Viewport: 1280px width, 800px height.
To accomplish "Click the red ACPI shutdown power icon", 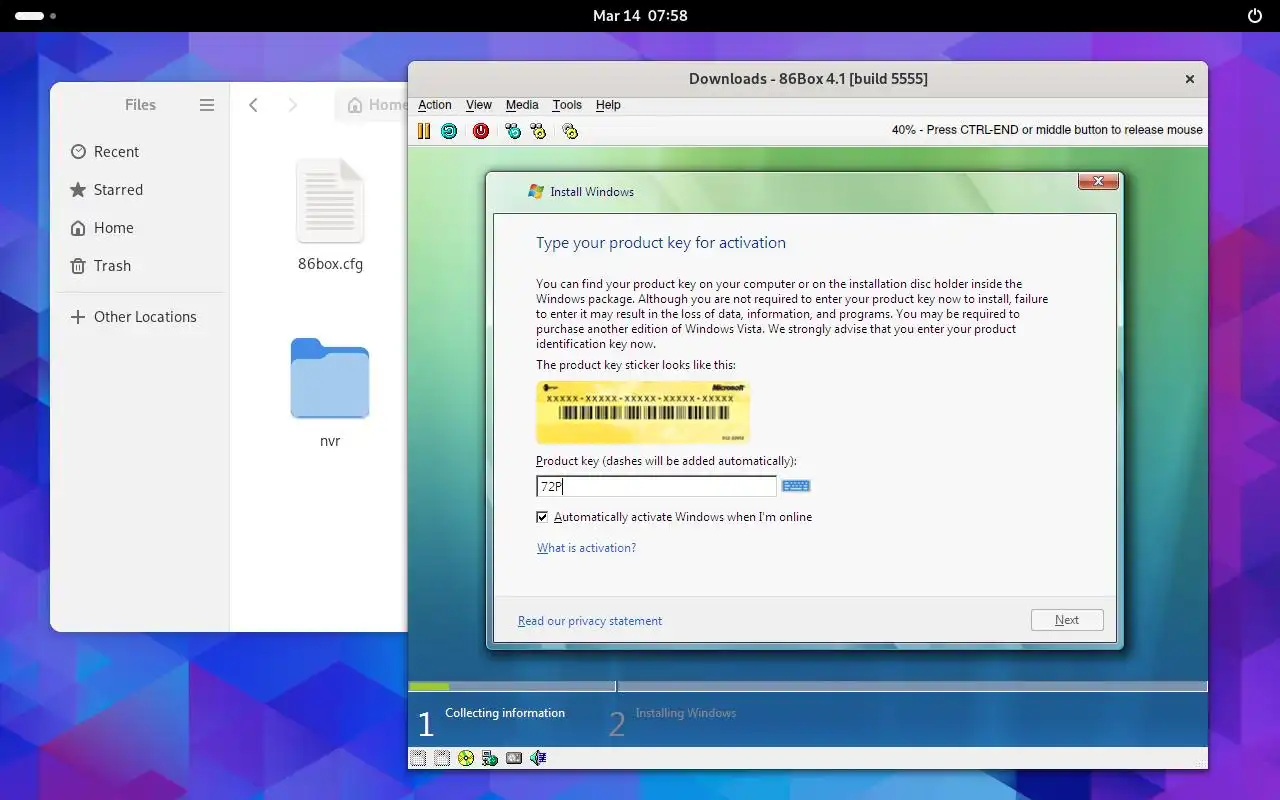I will click(481, 131).
